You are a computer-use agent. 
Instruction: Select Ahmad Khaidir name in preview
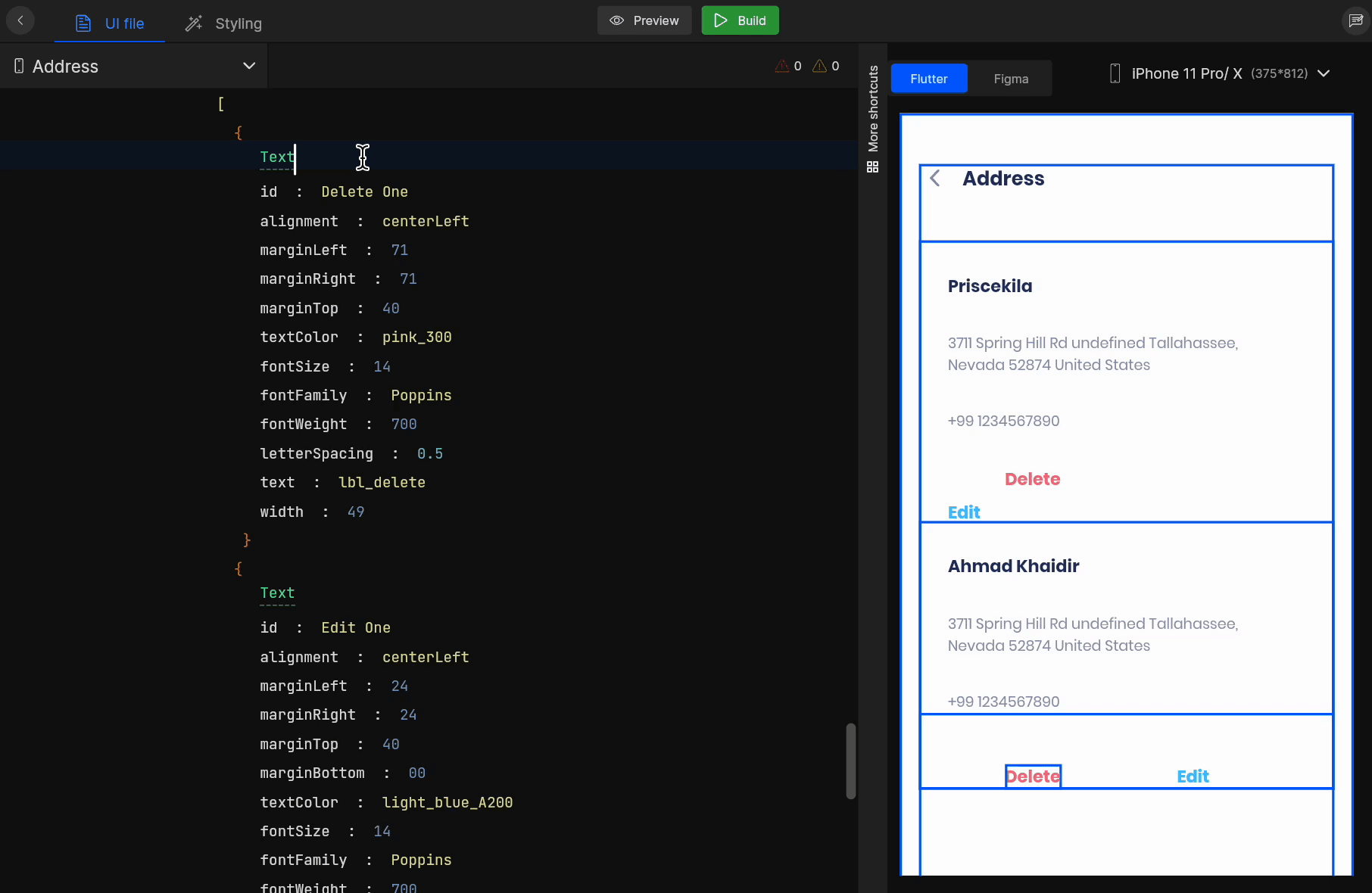1013,566
